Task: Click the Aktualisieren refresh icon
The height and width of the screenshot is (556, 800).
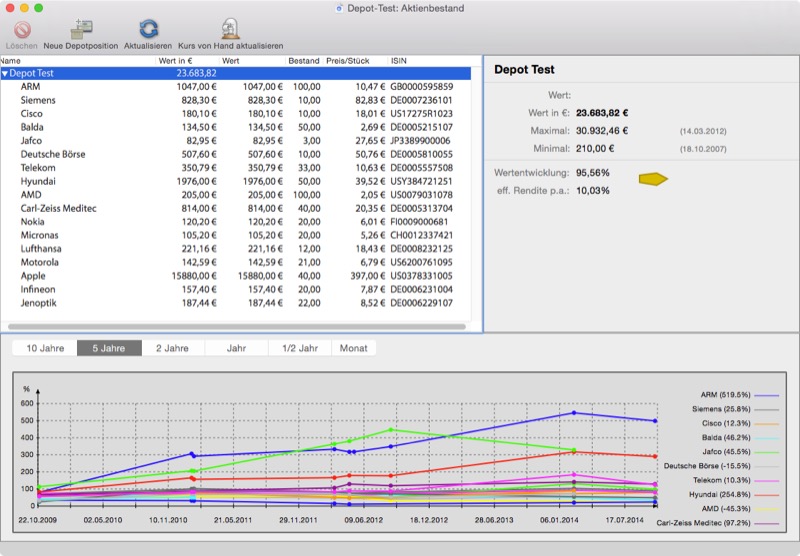Action: [148, 30]
